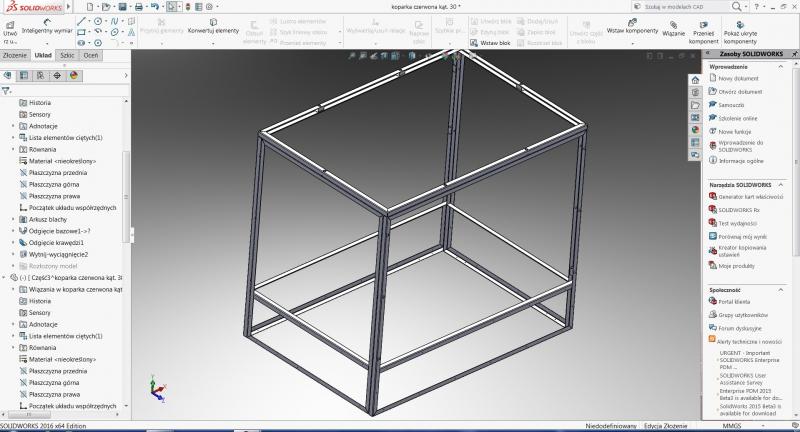
Task: Open the Wstaw komponenty dropdown arrow
Action: tap(632, 44)
